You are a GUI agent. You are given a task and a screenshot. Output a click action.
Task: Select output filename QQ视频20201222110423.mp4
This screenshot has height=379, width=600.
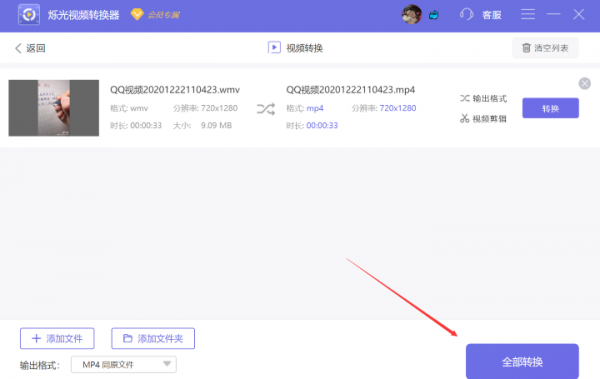pyautogui.click(x=351, y=90)
